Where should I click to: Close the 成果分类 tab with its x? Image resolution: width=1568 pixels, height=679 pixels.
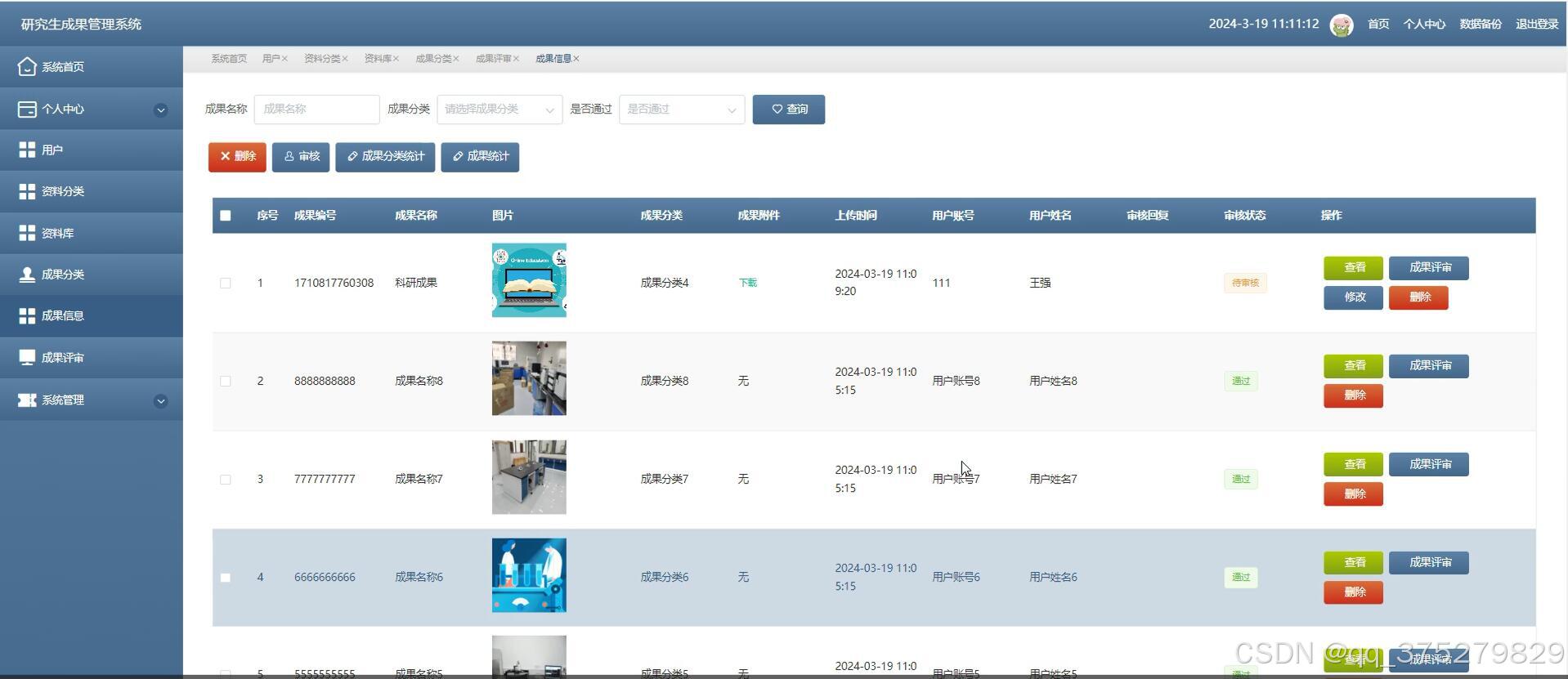[456, 59]
